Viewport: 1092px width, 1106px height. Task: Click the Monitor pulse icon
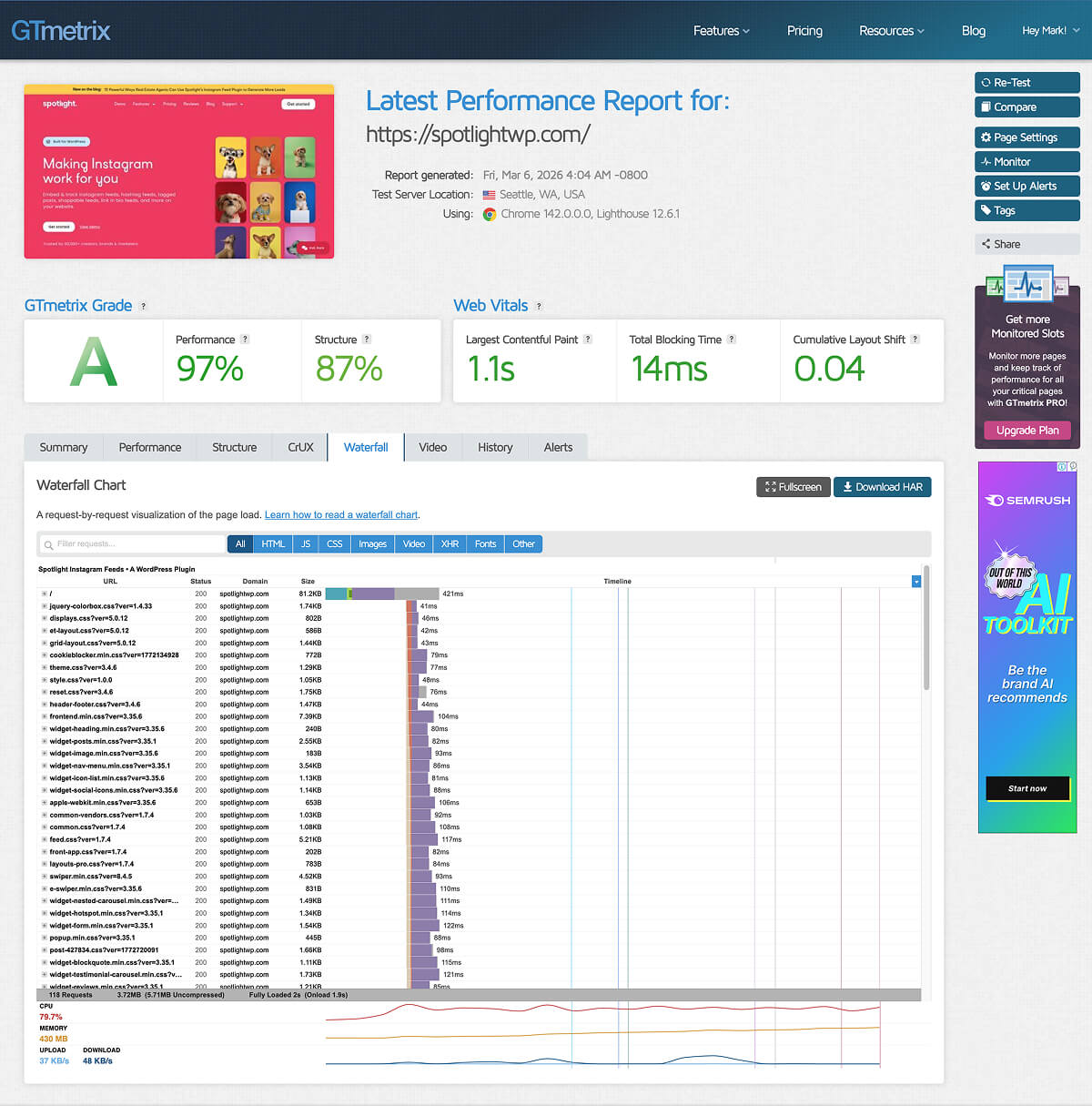(986, 162)
